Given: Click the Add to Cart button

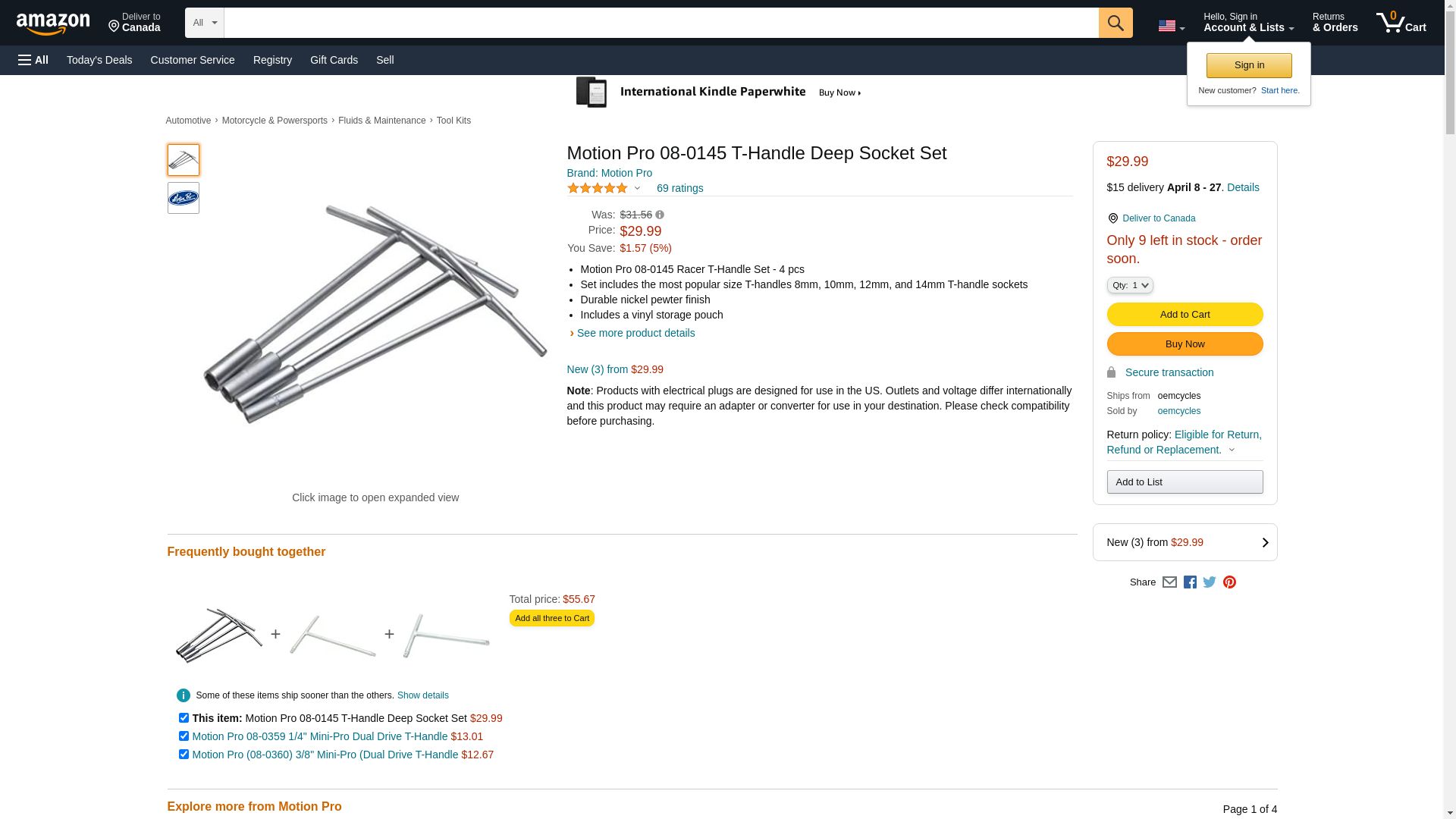Looking at the screenshot, I should (x=1185, y=315).
